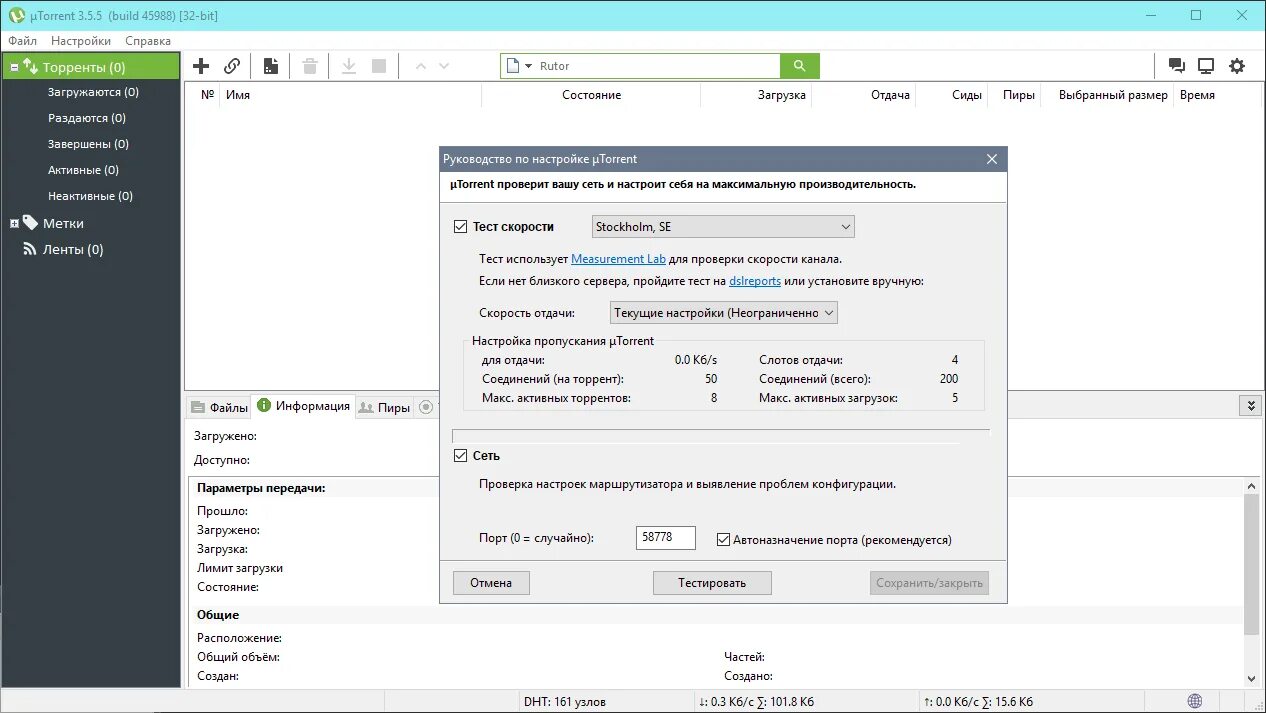Click the Rutor search input field
1266x713 pixels.
pyautogui.click(x=657, y=66)
